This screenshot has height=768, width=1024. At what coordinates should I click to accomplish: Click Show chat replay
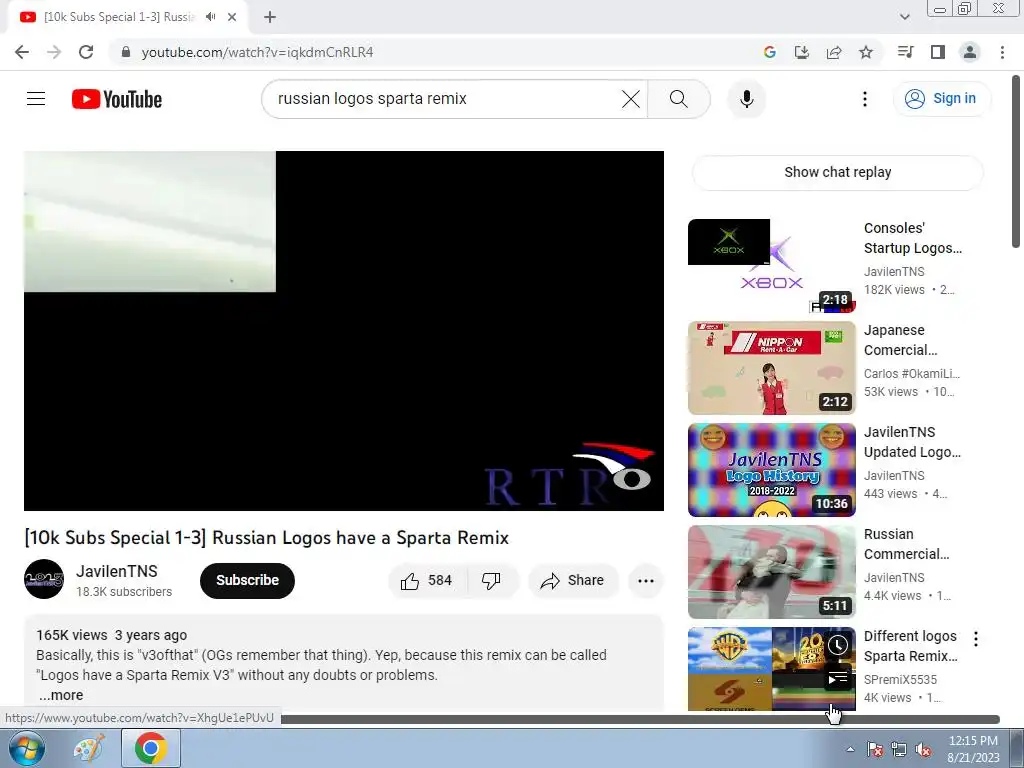click(x=837, y=172)
